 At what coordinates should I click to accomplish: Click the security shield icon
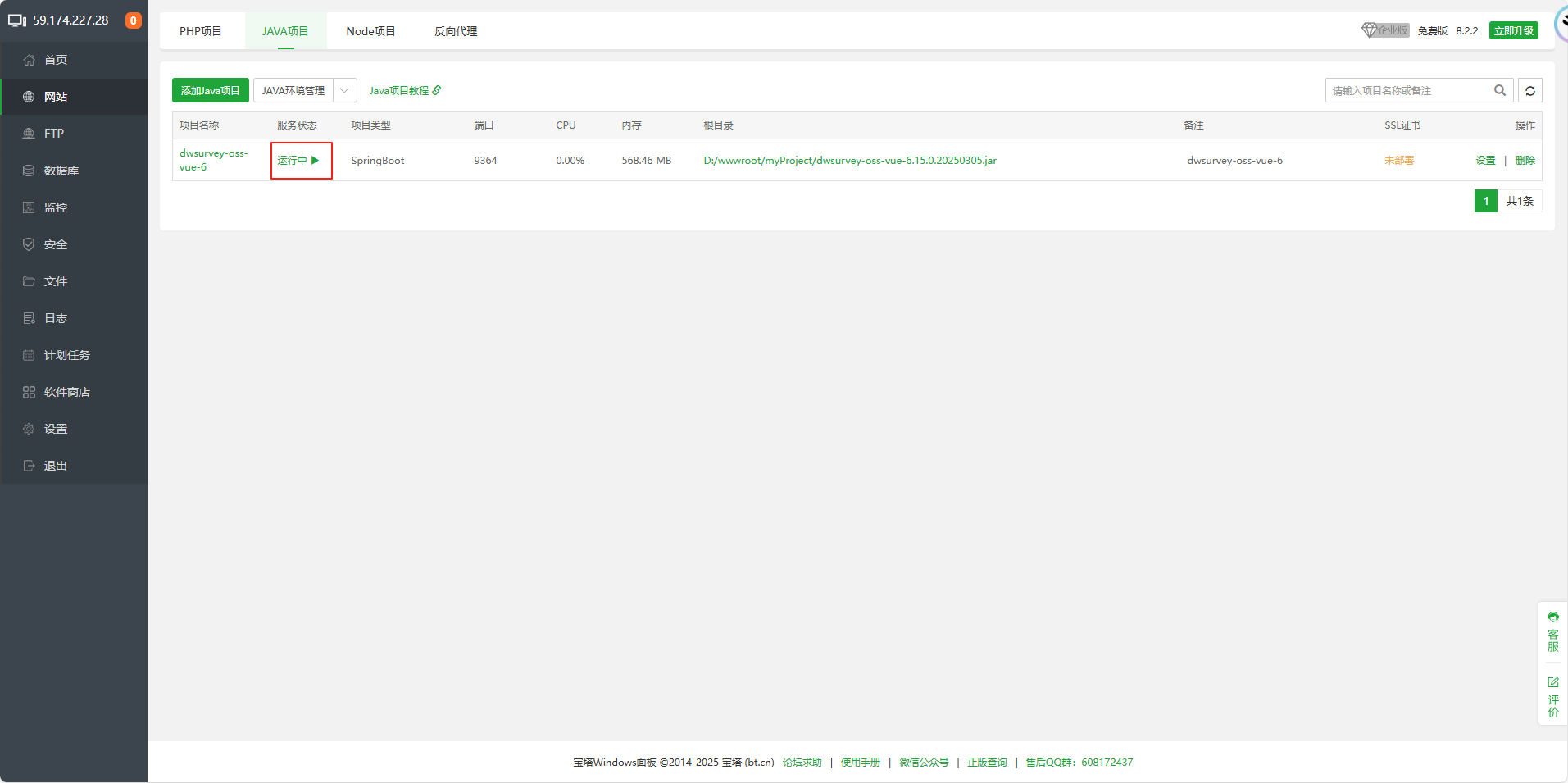(x=29, y=244)
